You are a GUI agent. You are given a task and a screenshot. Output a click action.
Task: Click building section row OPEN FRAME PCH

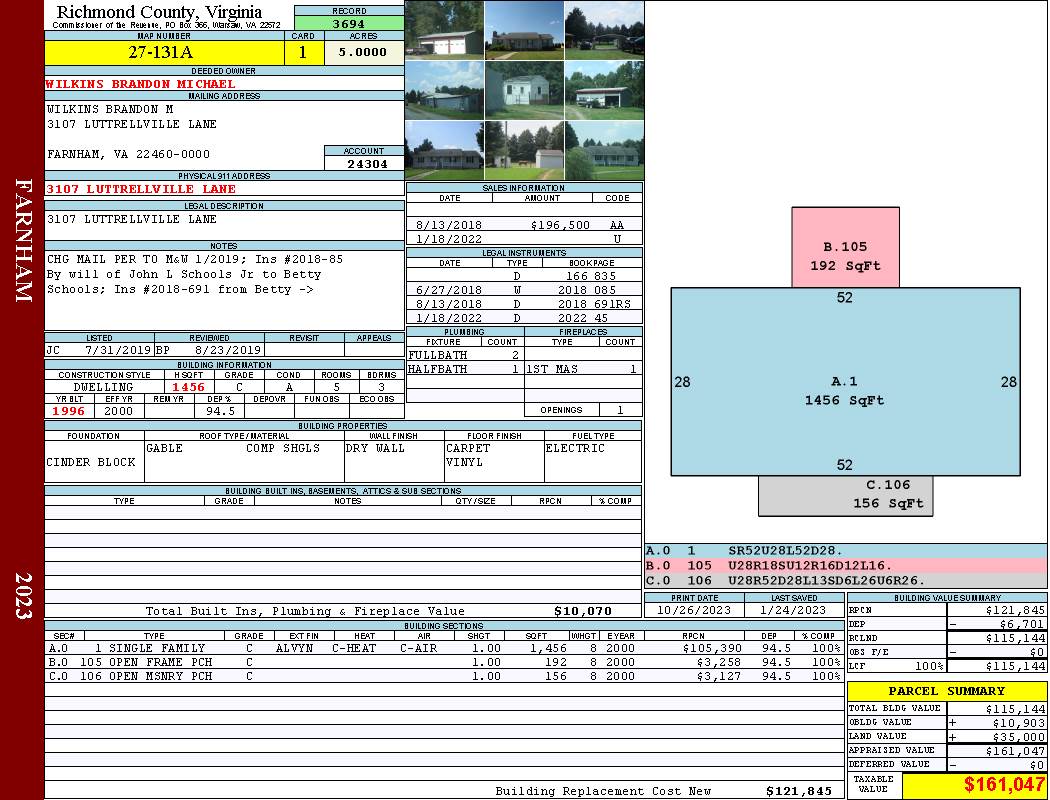(445, 662)
